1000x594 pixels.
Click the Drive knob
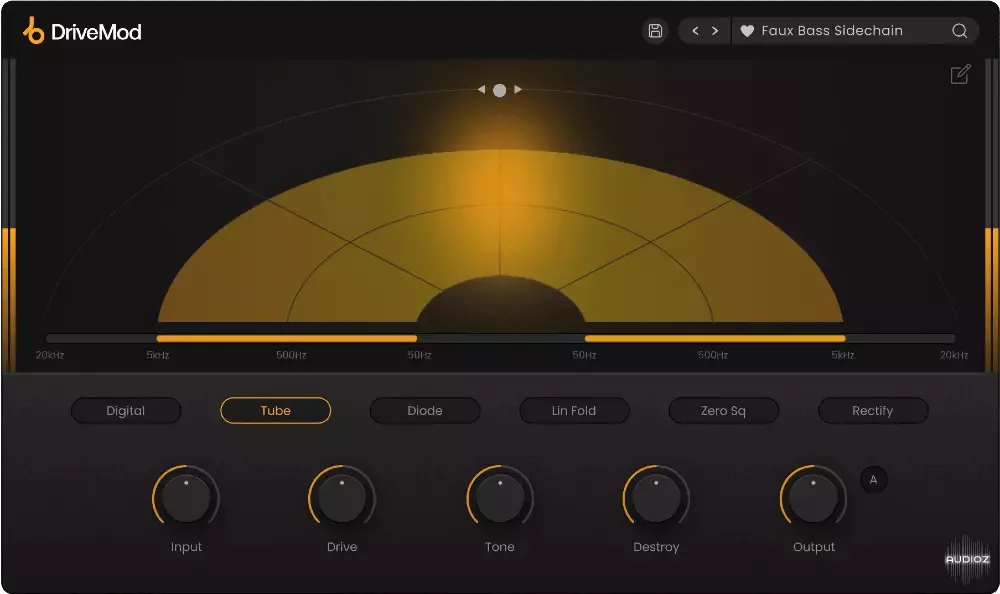pos(342,498)
